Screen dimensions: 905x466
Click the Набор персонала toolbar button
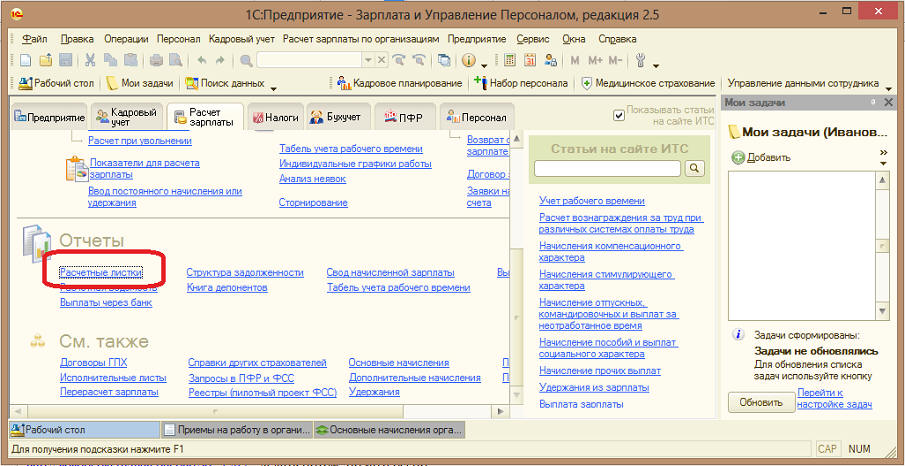521,83
